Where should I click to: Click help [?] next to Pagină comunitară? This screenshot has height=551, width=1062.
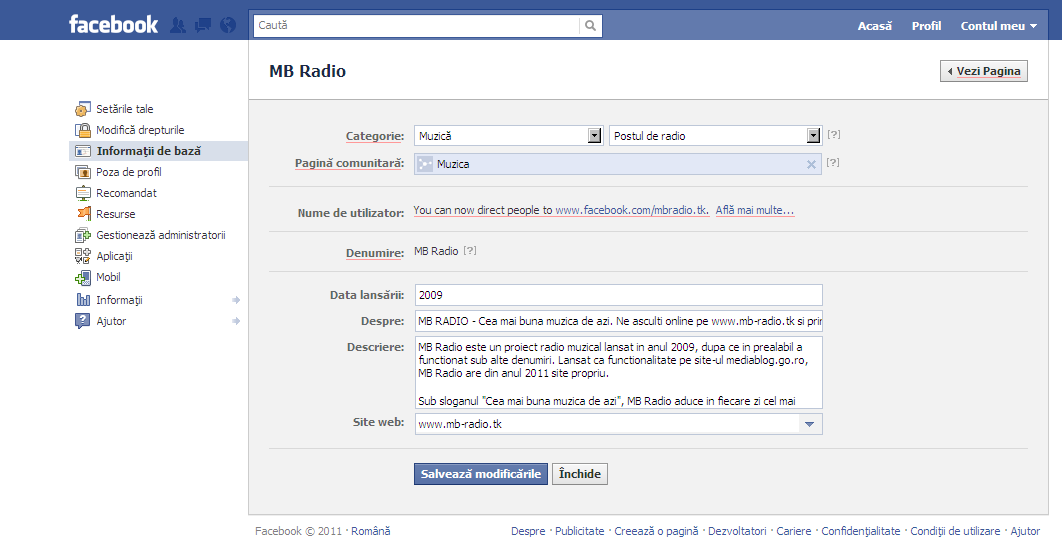(x=833, y=162)
